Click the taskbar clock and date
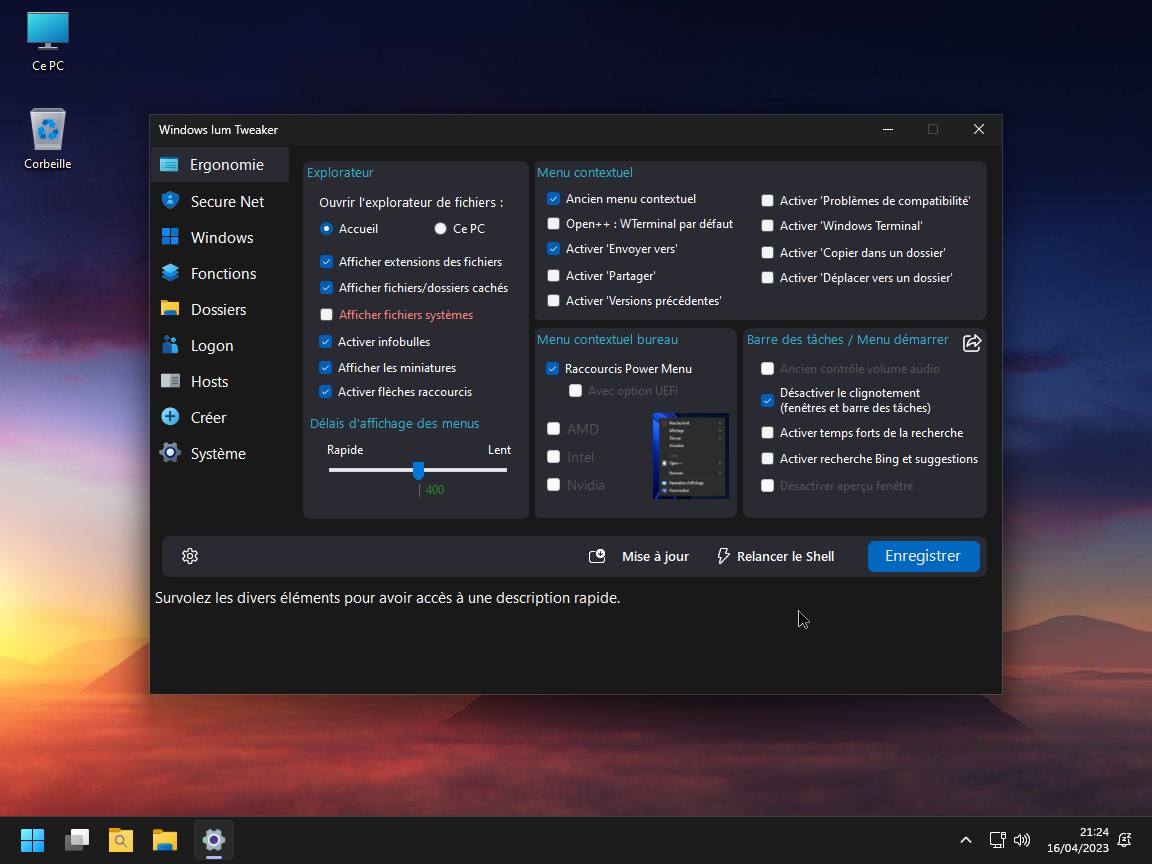The height and width of the screenshot is (864, 1152). [x=1077, y=840]
